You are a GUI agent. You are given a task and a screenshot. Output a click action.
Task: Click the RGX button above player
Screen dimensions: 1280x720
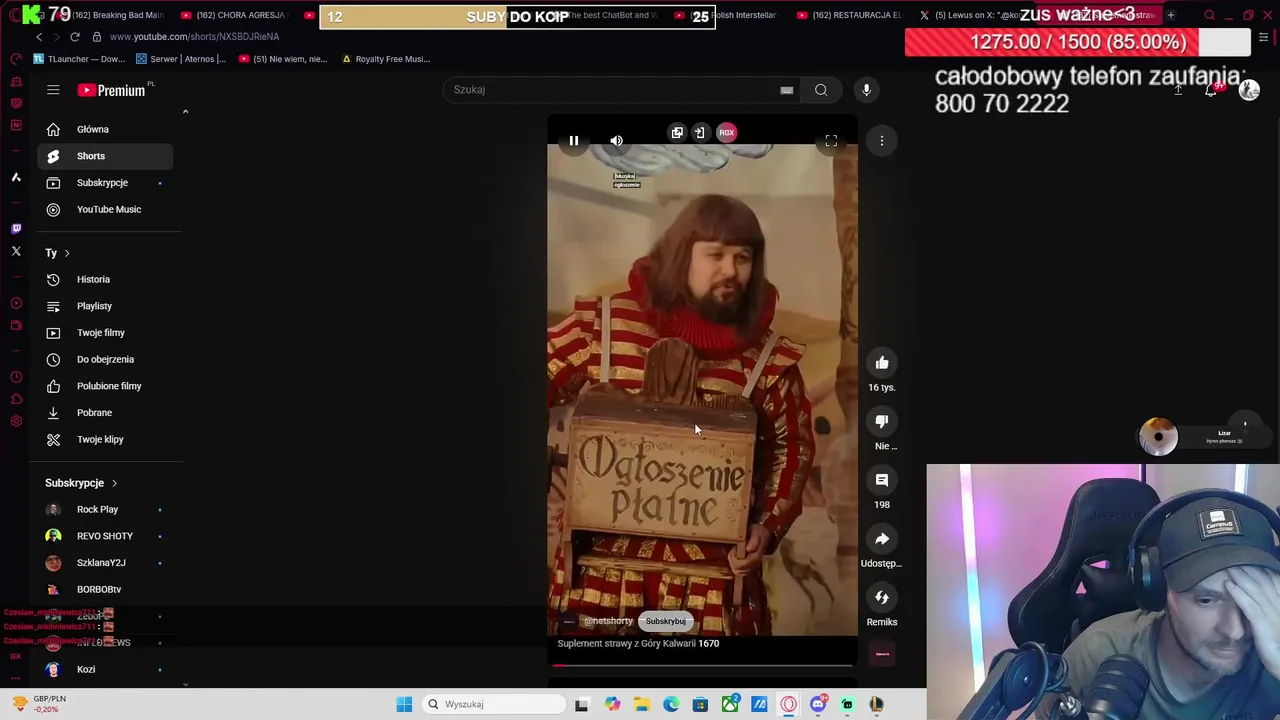tap(726, 132)
